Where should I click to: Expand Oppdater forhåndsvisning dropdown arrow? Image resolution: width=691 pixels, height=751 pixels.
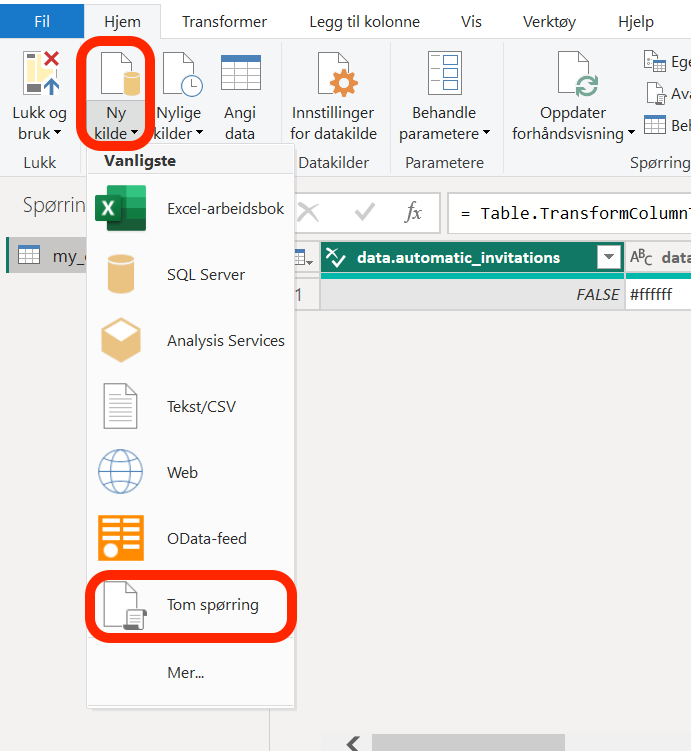pyautogui.click(x=631, y=132)
